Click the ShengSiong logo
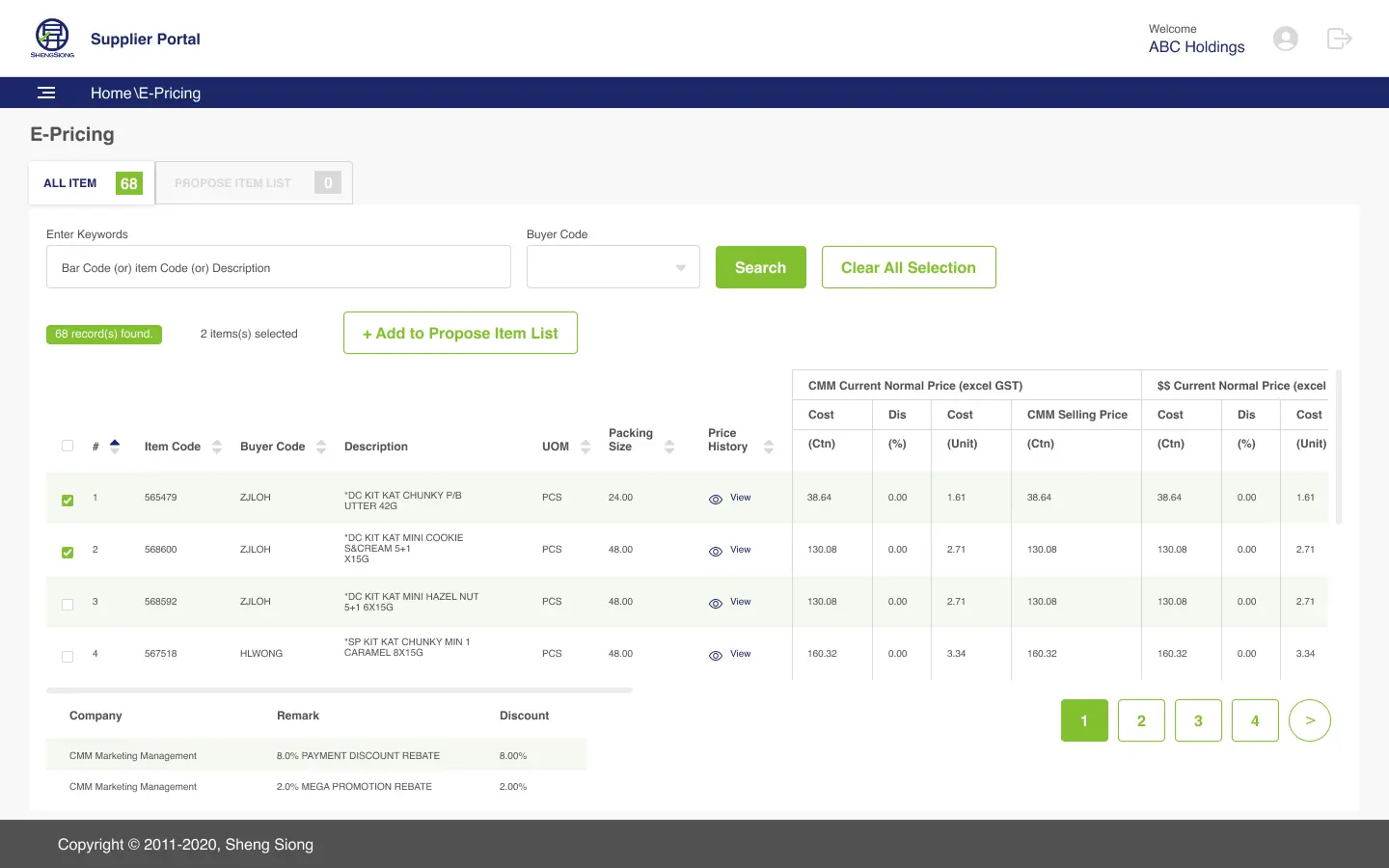Screen dimensions: 1389x868 tap(51, 38)
